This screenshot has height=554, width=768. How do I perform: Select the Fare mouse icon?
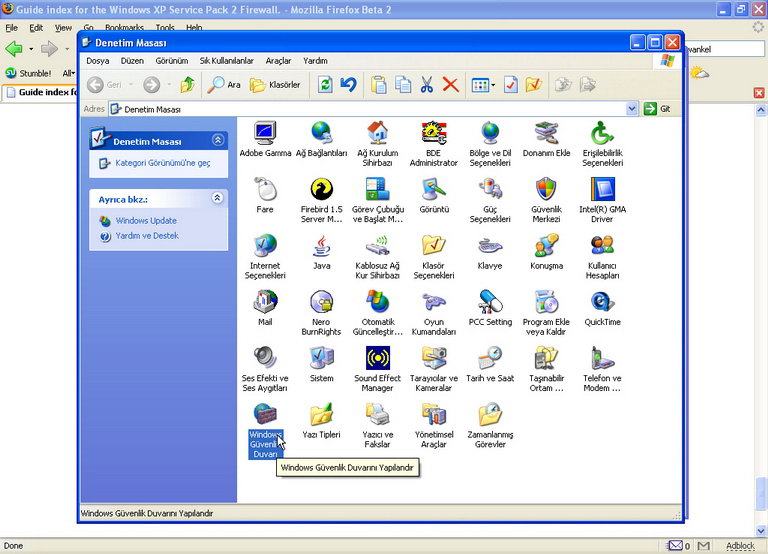[265, 190]
